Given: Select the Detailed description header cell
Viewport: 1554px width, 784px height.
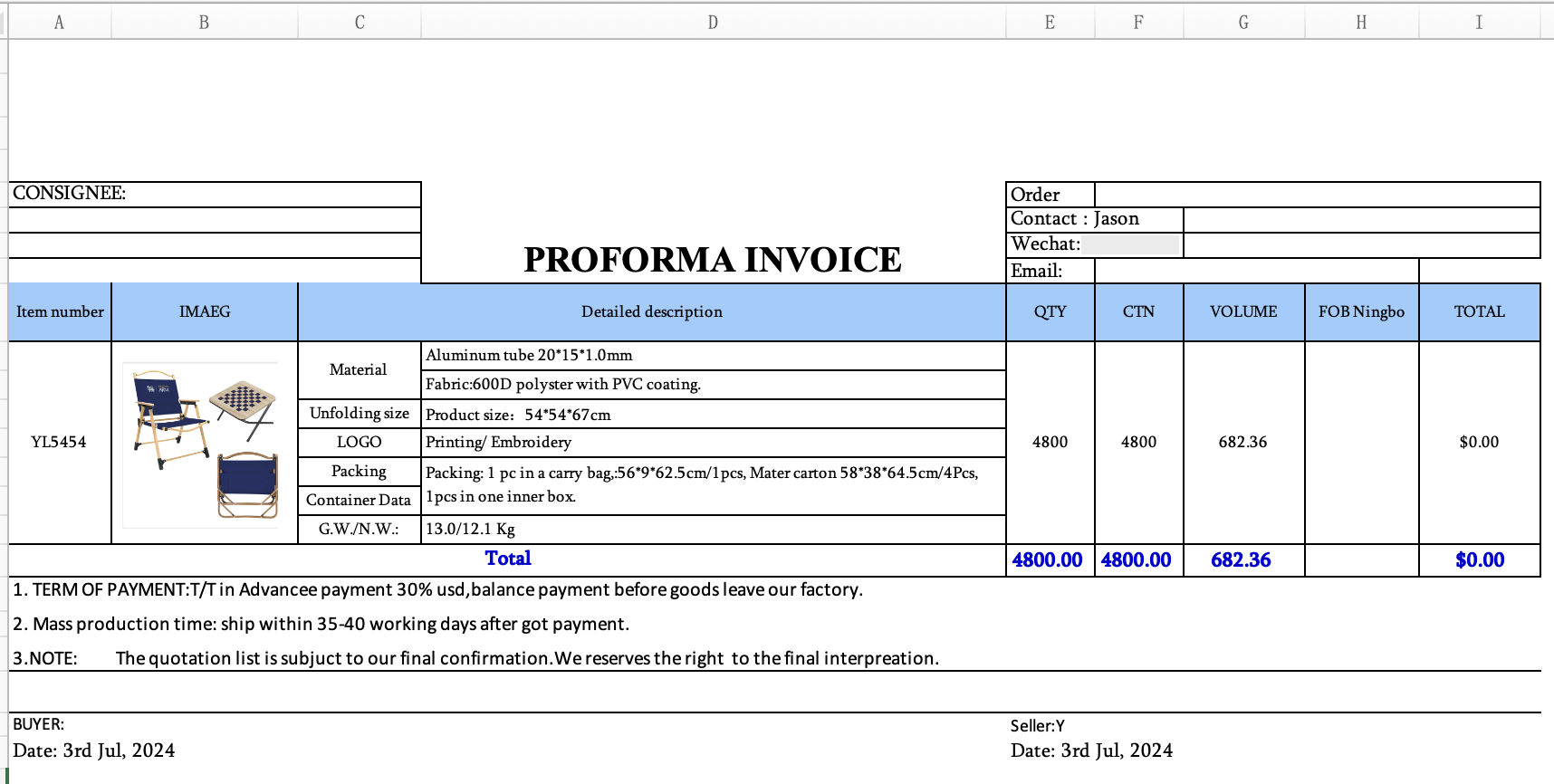Looking at the screenshot, I should click(x=651, y=312).
